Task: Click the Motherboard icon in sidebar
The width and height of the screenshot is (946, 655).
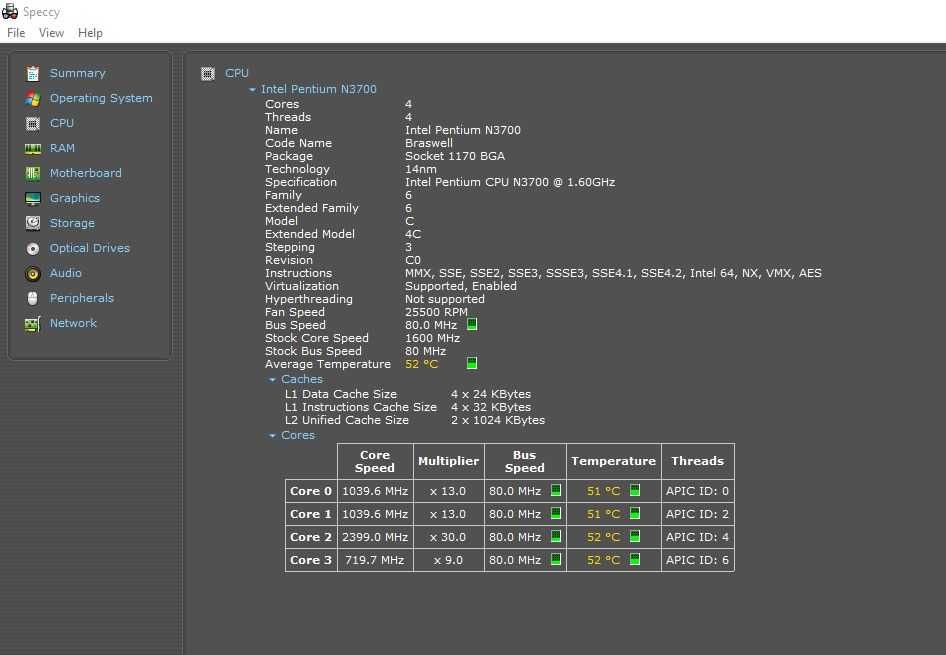Action: [33, 174]
